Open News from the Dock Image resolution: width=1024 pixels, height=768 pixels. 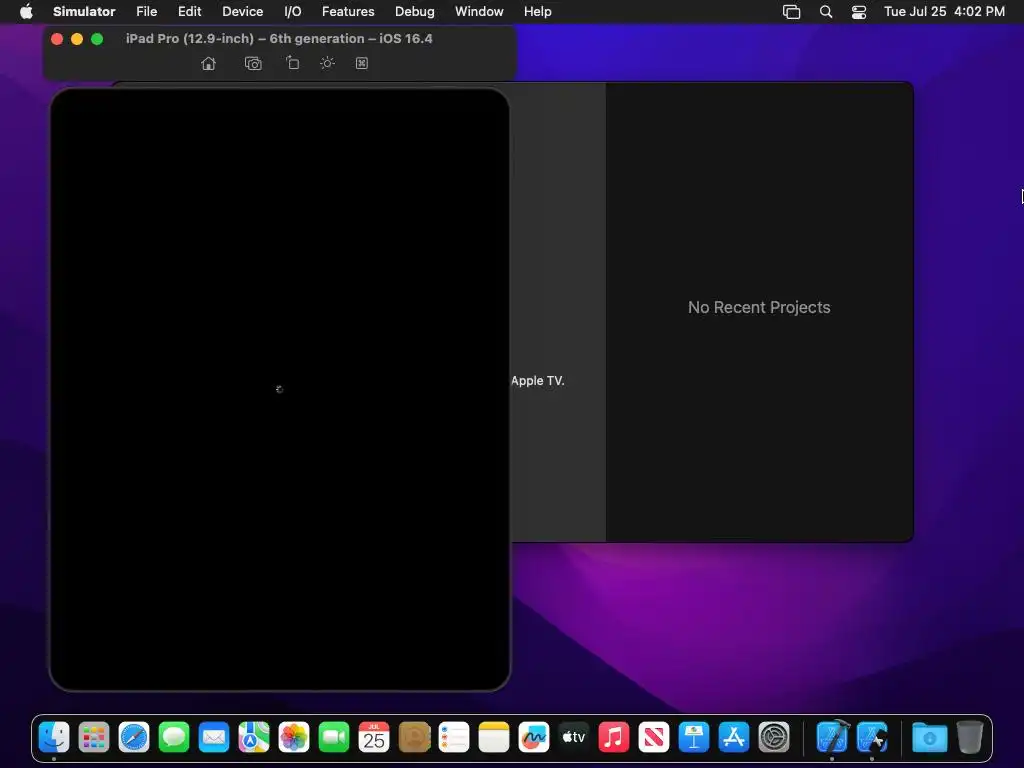654,737
